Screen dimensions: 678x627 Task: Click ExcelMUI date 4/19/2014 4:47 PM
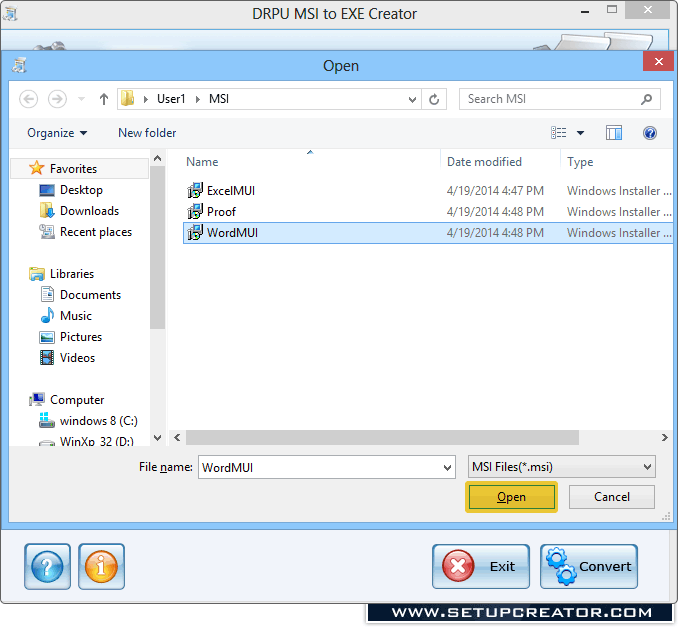[495, 191]
